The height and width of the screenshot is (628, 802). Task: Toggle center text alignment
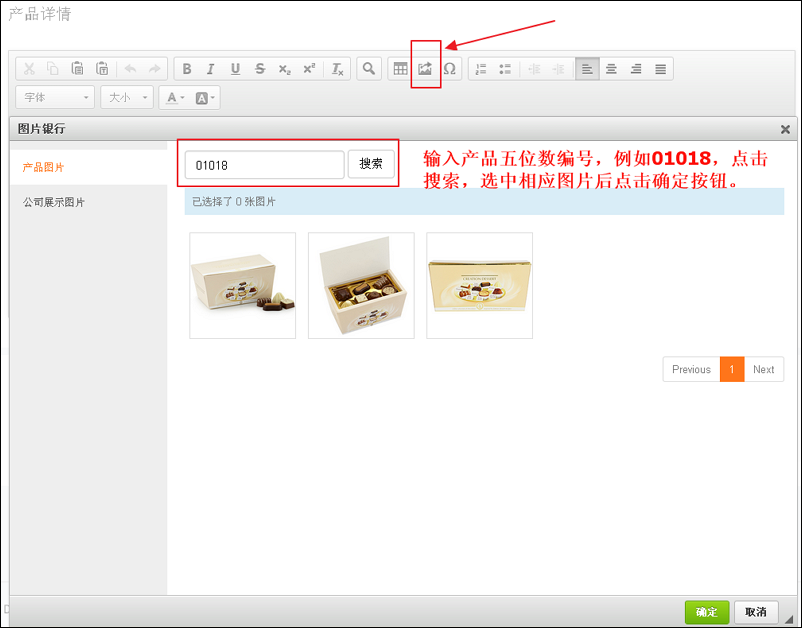click(x=611, y=69)
